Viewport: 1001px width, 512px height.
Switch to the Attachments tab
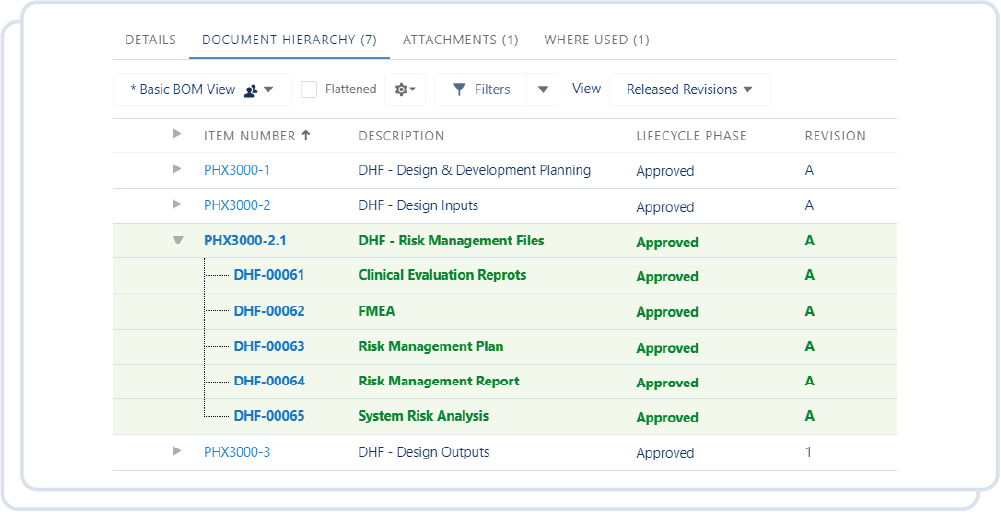460,40
